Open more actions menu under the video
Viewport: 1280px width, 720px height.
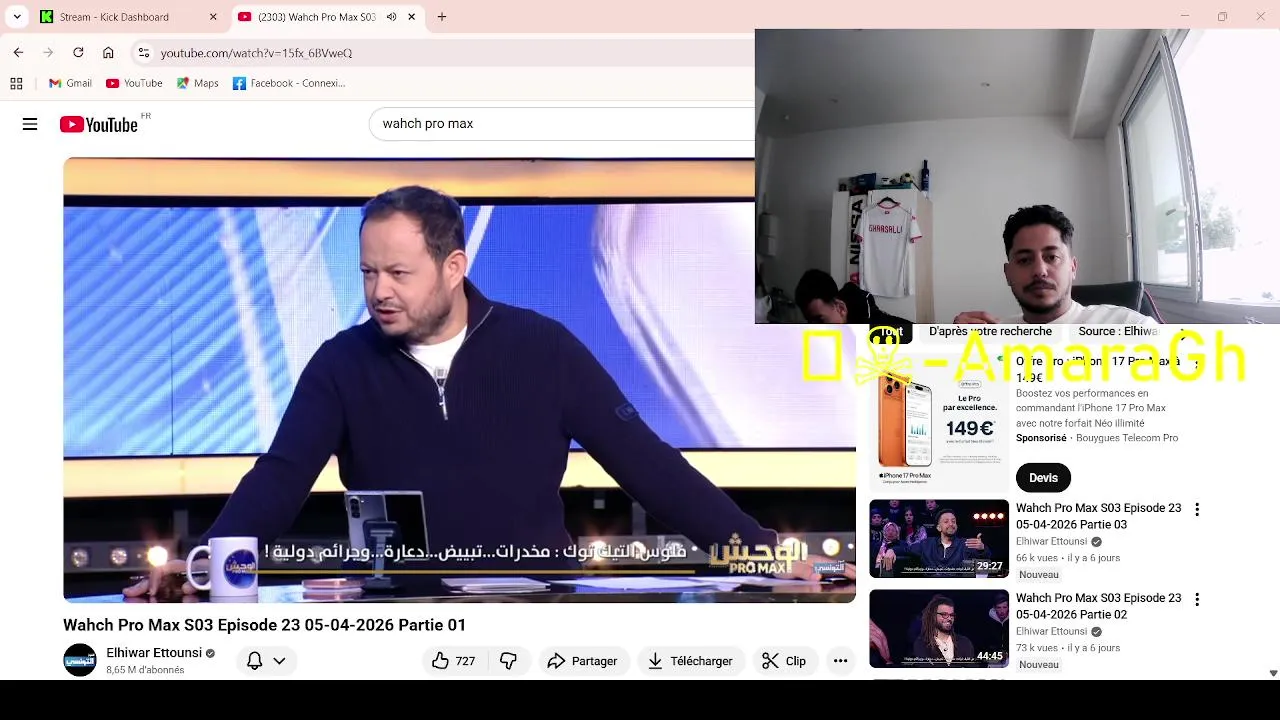pos(840,661)
